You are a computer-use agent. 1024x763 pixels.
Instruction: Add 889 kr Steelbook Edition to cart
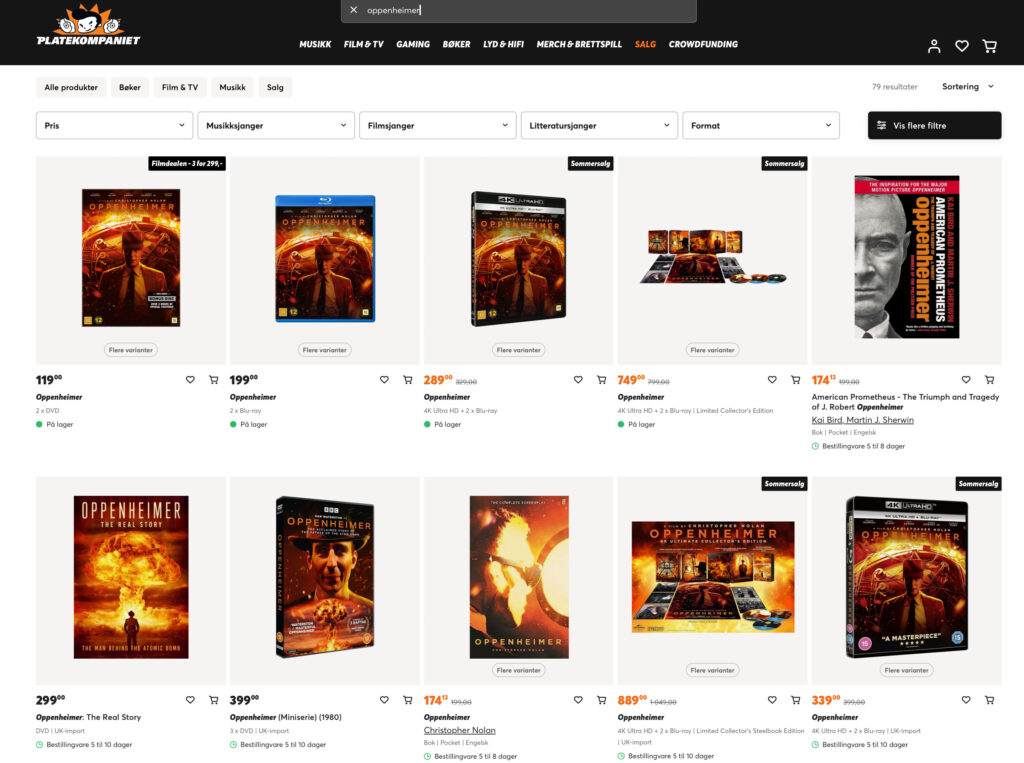(x=795, y=700)
